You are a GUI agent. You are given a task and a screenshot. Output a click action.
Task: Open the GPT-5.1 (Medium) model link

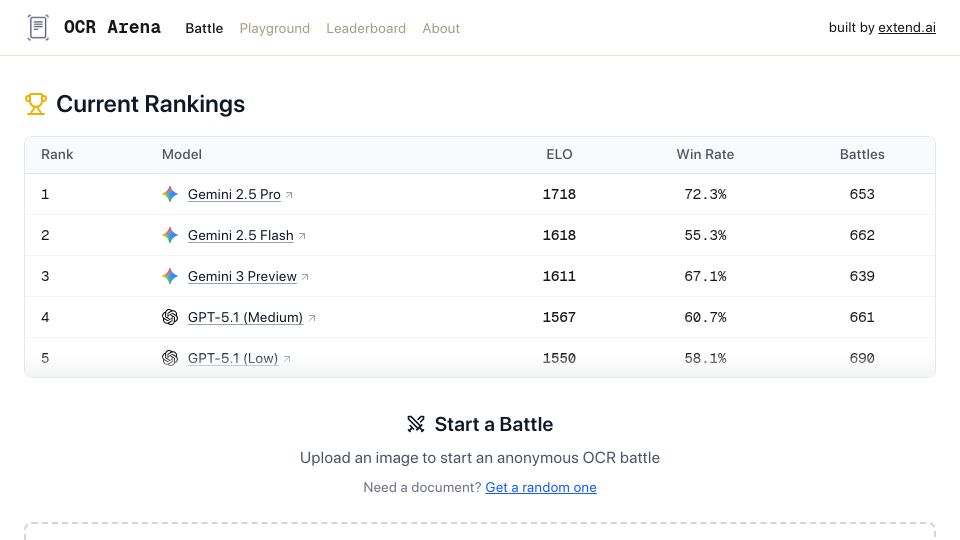(x=246, y=317)
